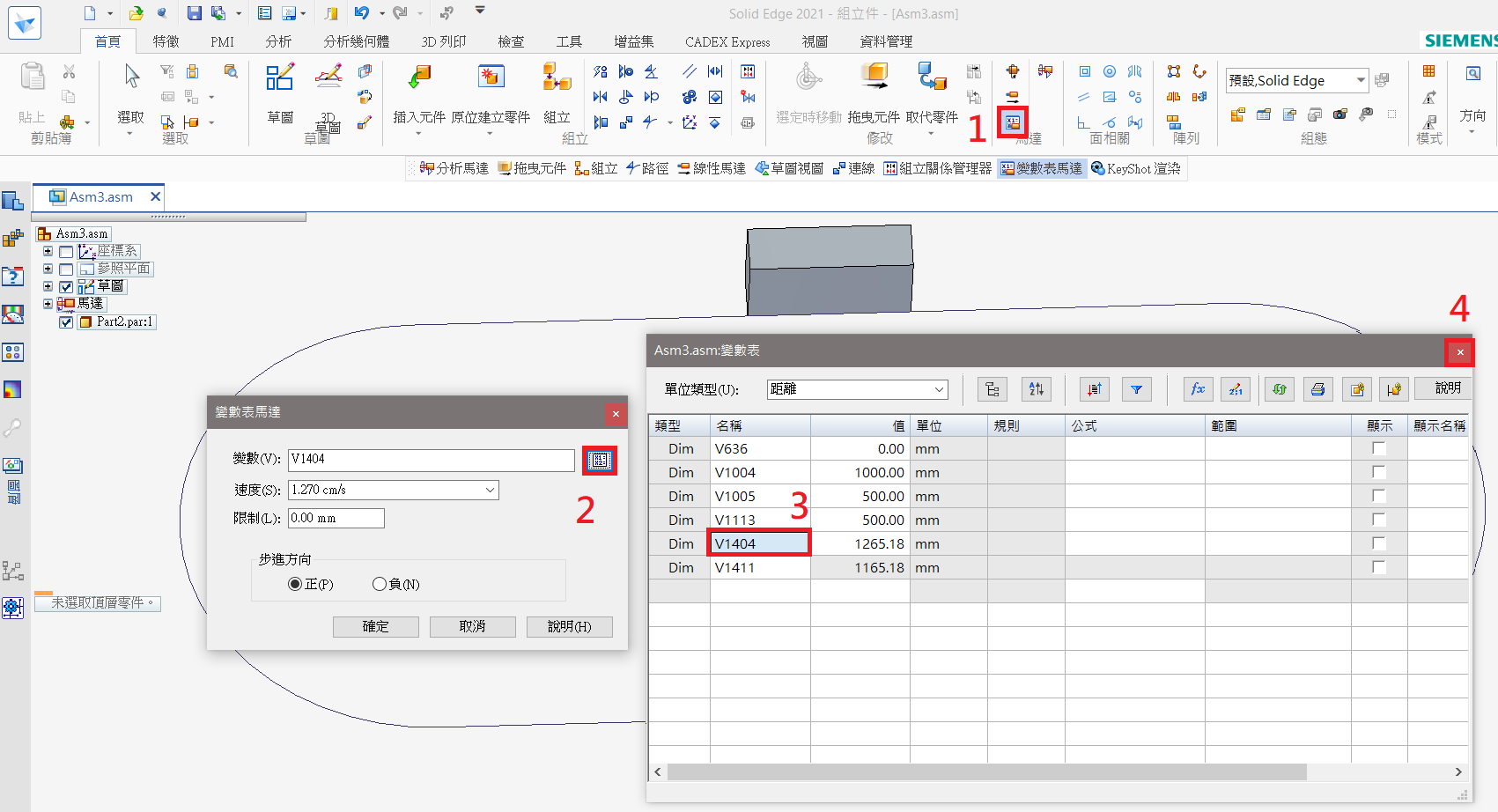Open the Features ribbon tab
The image size is (1498, 812).
(166, 41)
